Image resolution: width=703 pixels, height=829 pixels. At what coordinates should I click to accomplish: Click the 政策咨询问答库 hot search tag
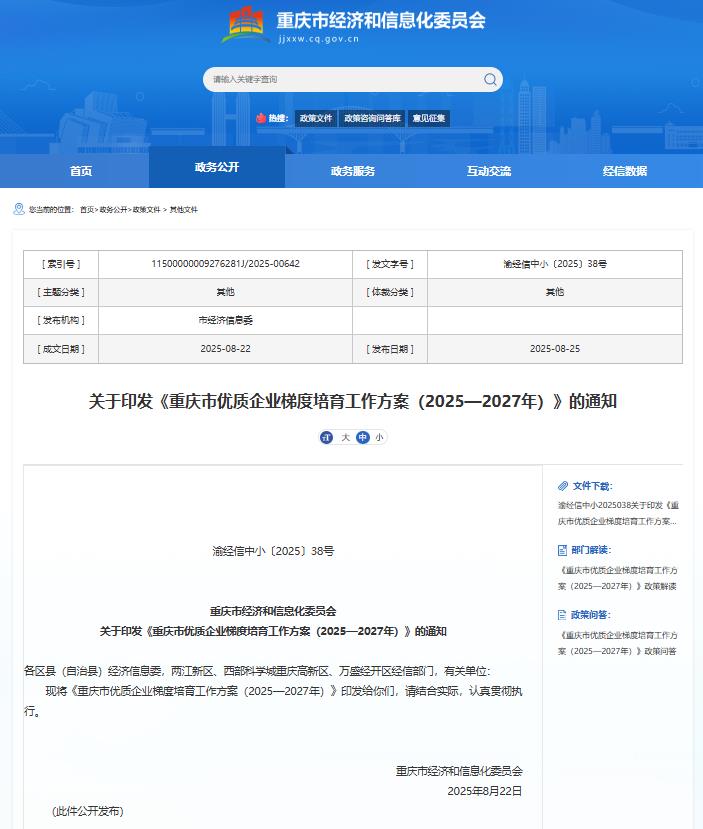click(372, 118)
